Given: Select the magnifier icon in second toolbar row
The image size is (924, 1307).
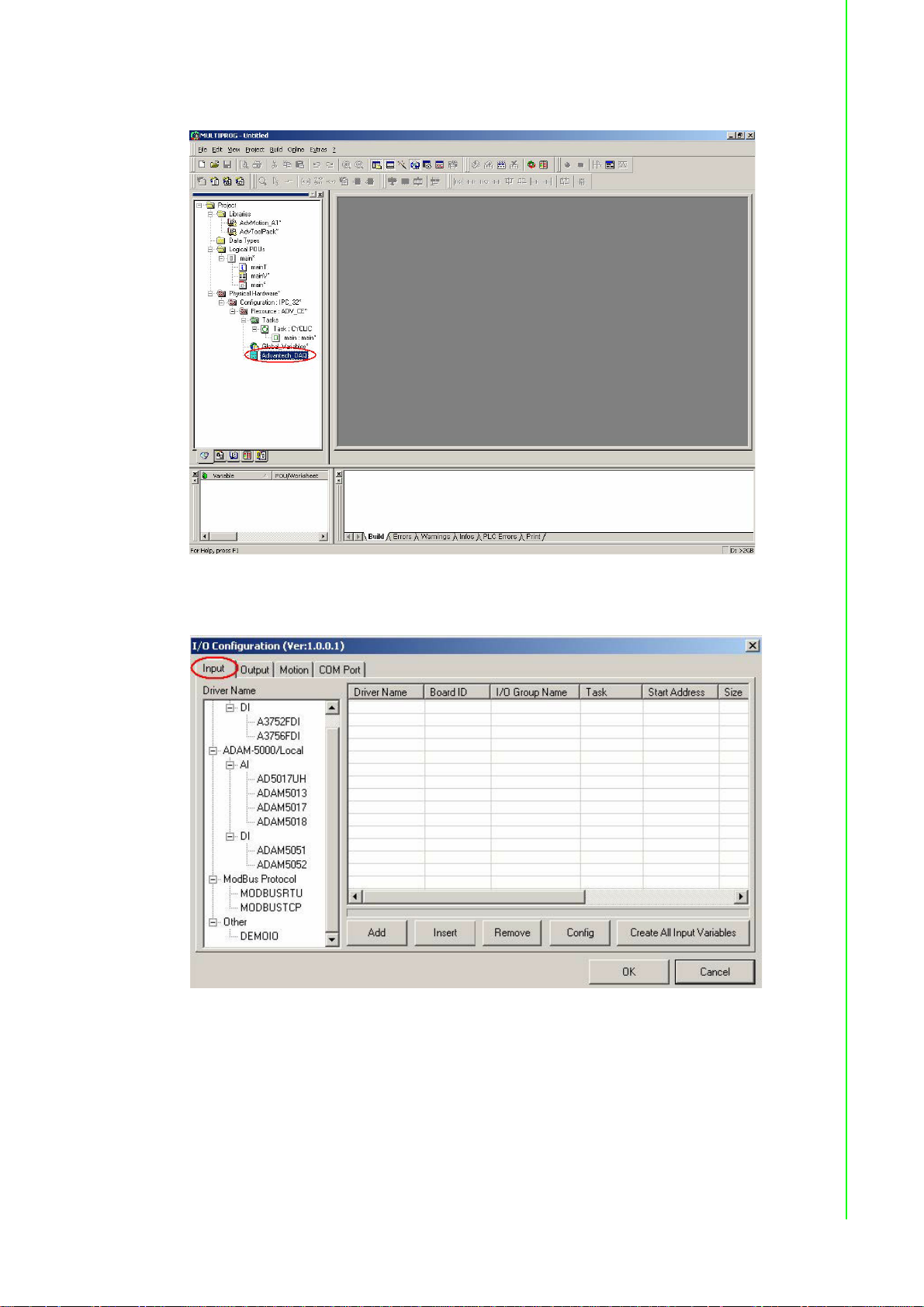Looking at the screenshot, I should [x=262, y=181].
